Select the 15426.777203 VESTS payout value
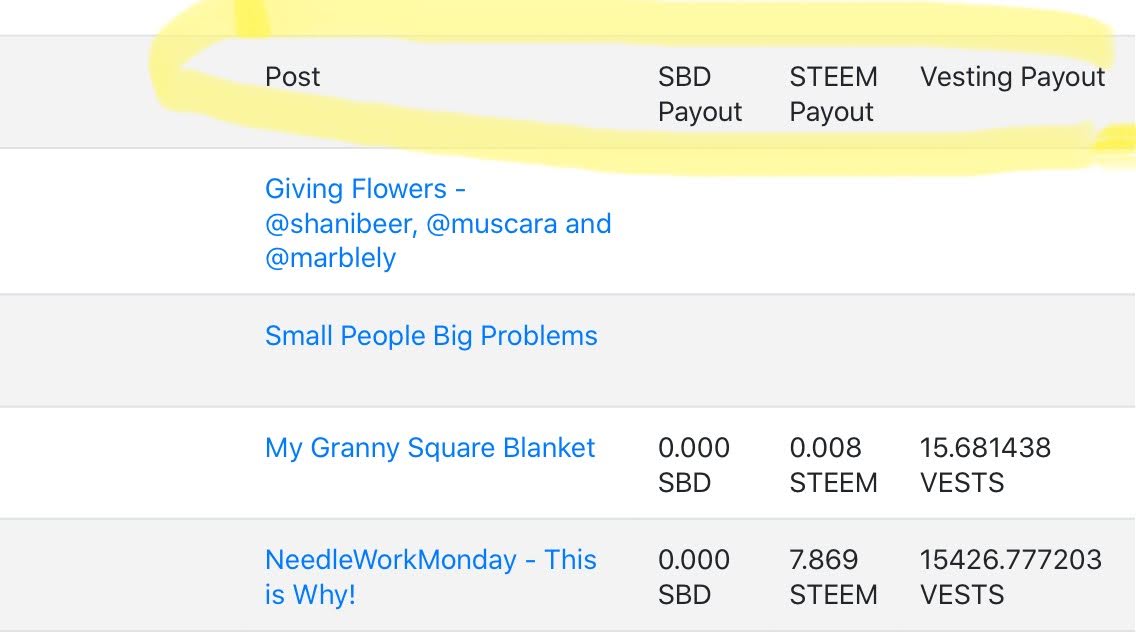 click(x=1011, y=577)
